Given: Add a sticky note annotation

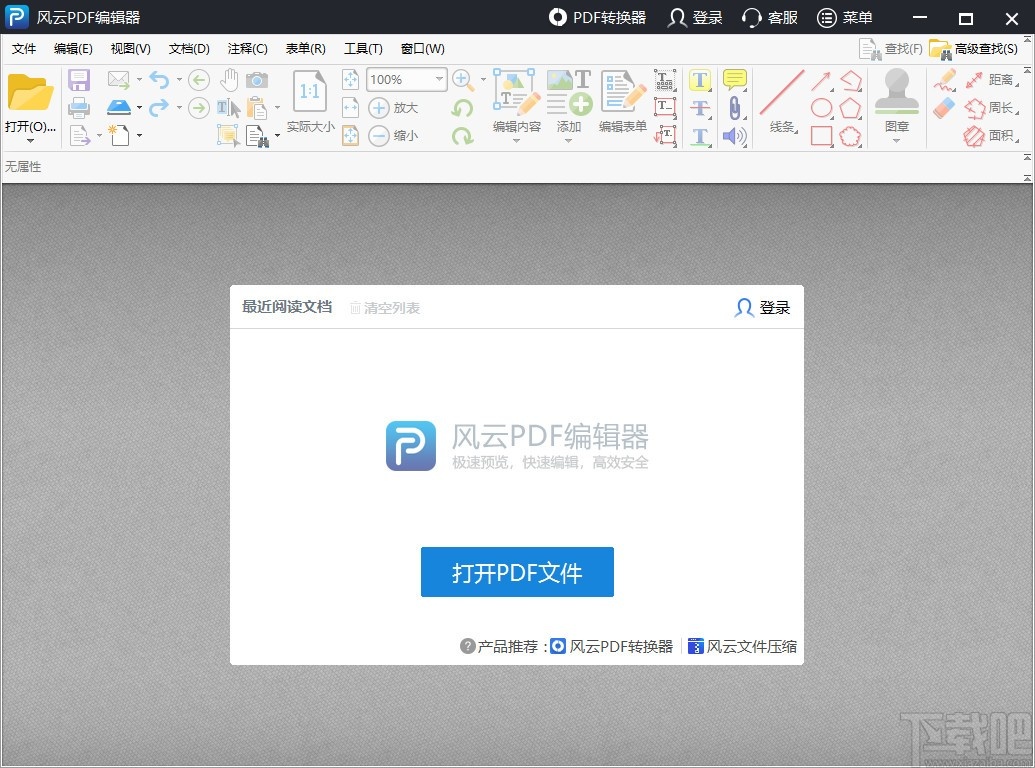Looking at the screenshot, I should [733, 79].
